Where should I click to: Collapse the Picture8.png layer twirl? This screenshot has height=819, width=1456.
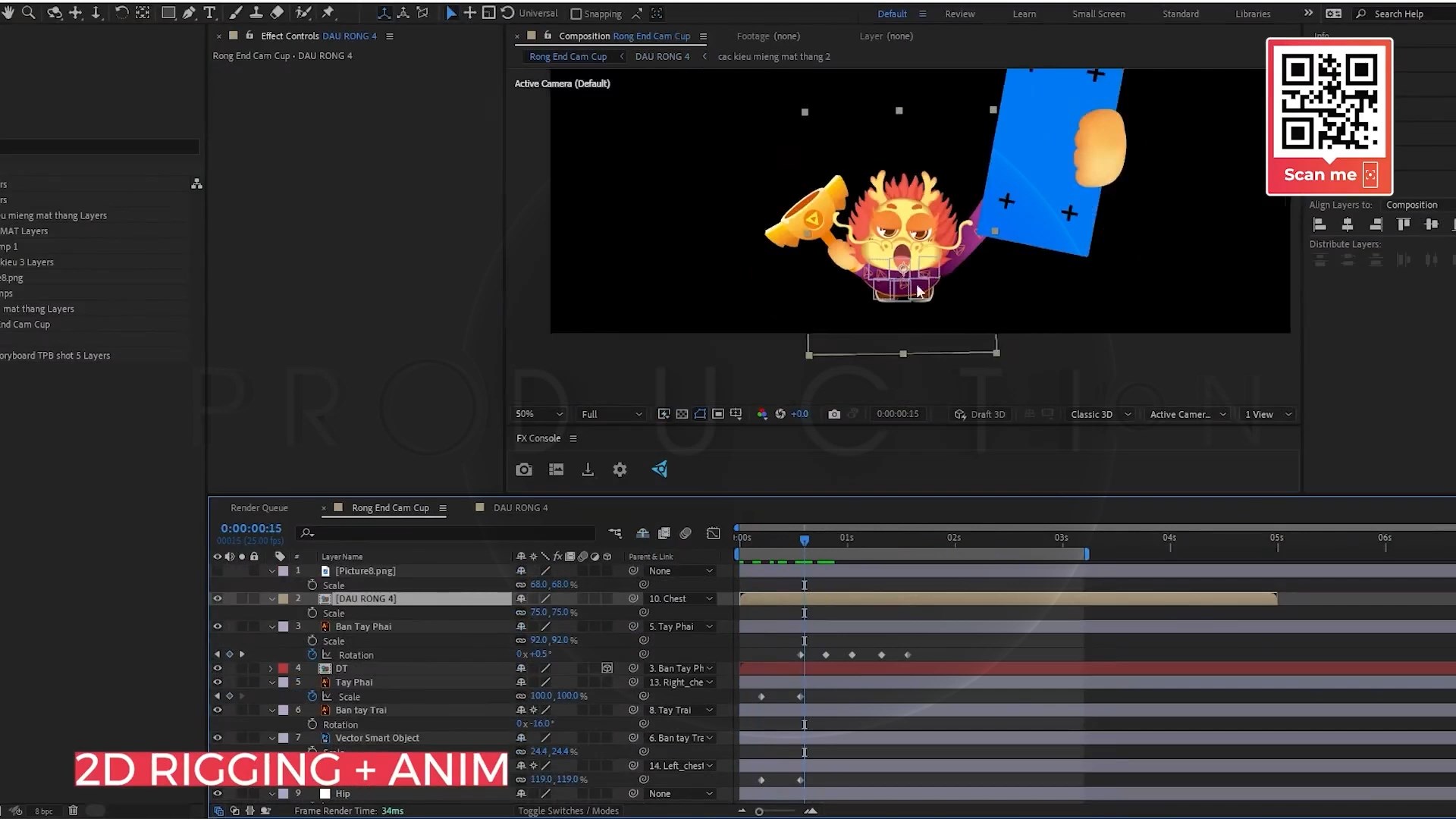coord(271,571)
